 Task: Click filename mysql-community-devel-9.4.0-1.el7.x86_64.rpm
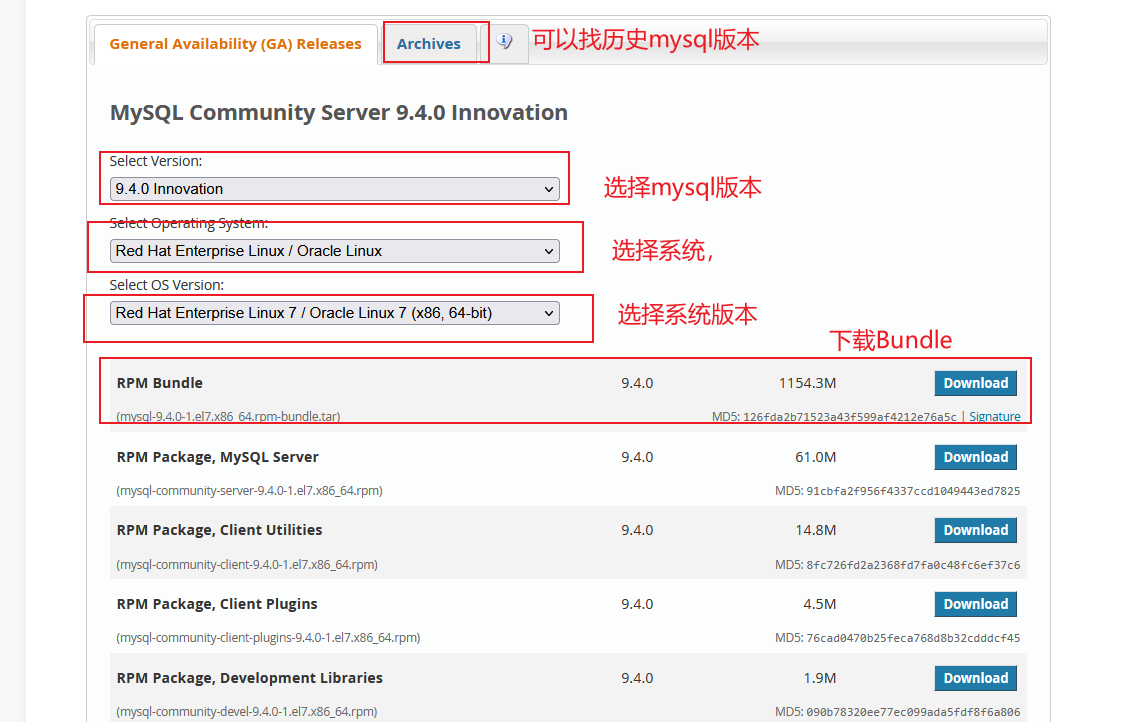click(x=247, y=712)
